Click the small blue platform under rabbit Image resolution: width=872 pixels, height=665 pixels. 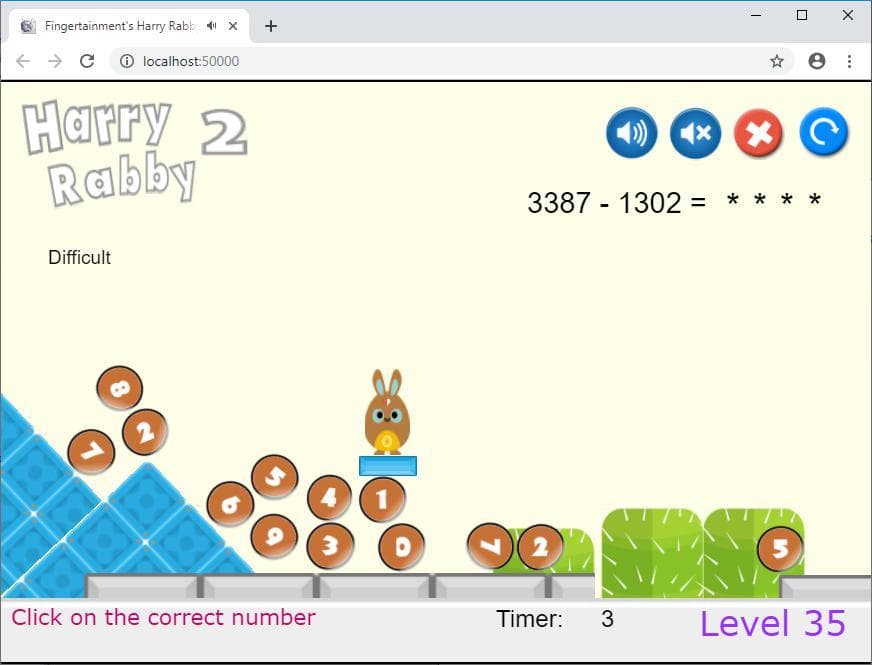pos(388,466)
